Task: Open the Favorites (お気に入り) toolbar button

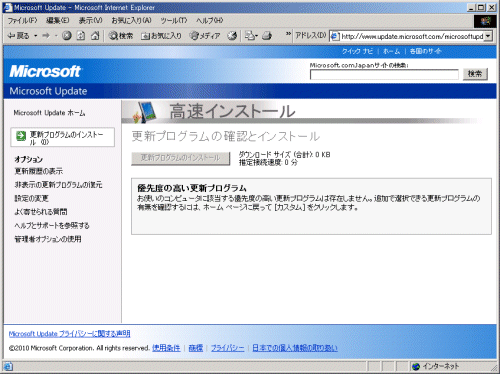Action: click(161, 36)
